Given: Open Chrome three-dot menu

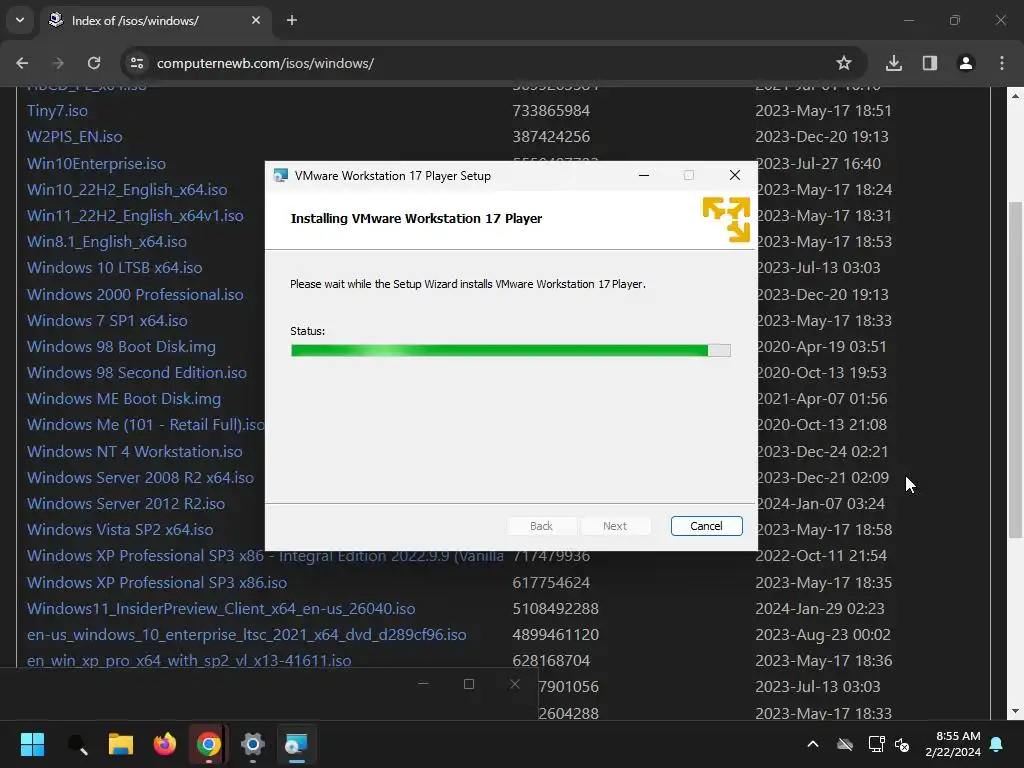Looking at the screenshot, I should 1002,63.
